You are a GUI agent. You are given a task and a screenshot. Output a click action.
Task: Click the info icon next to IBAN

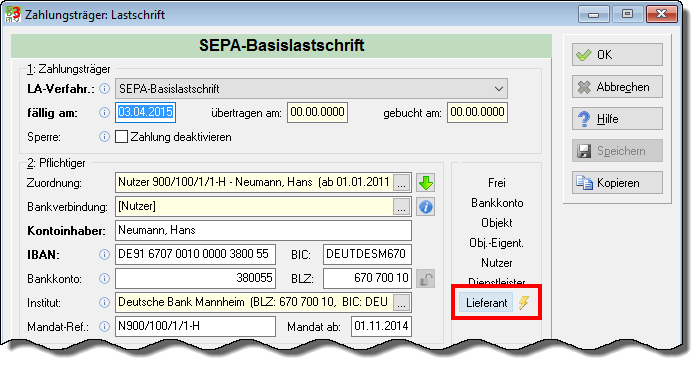[104, 255]
